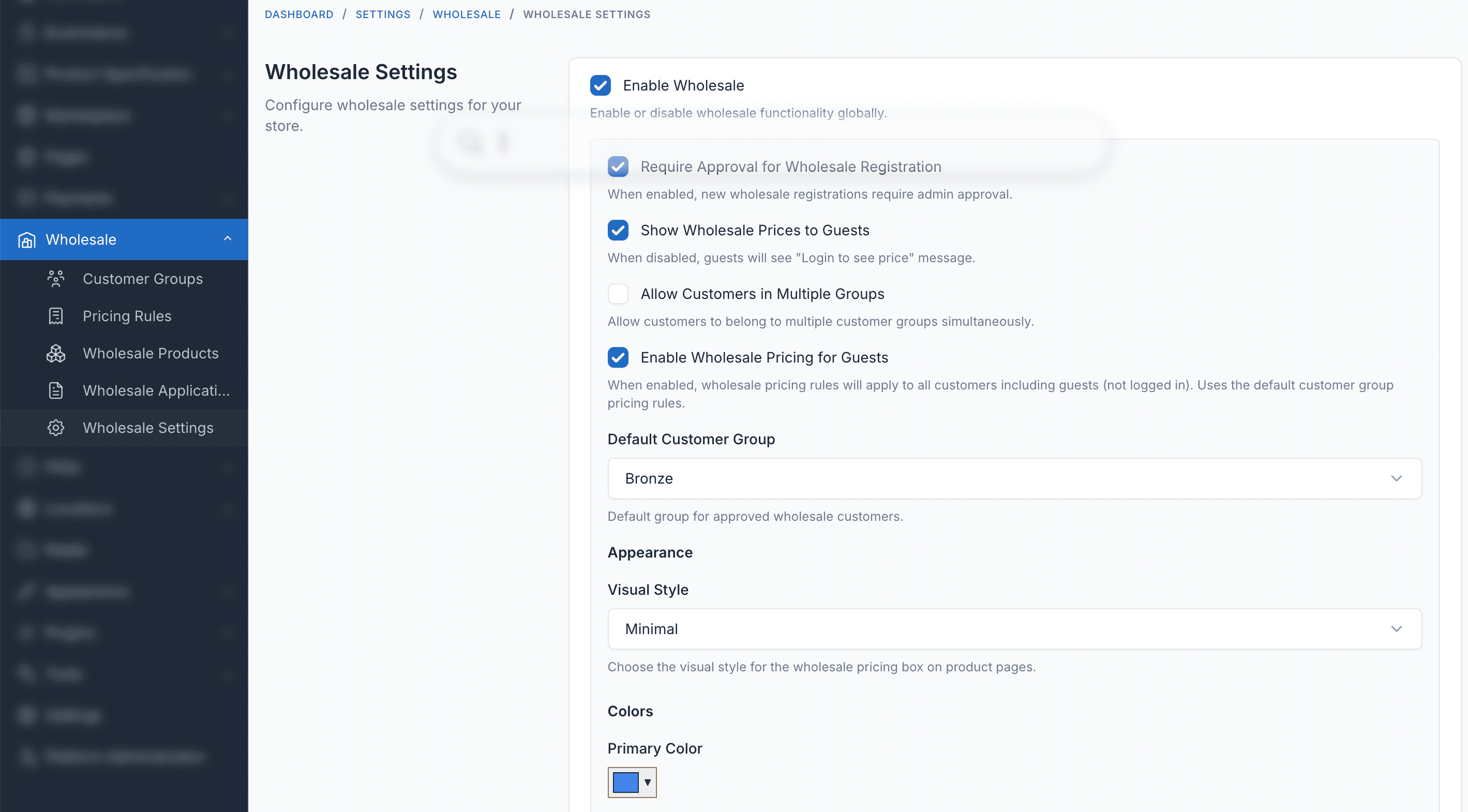This screenshot has width=1468, height=812.
Task: Click the Customer Groups people icon
Action: coord(55,279)
